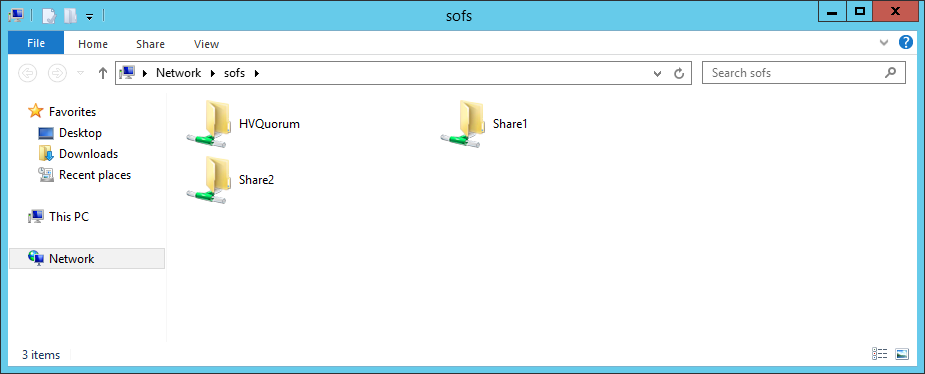Viewport: 925px width, 374px height.
Task: Select the Share2 network folder icon
Action: (x=209, y=181)
